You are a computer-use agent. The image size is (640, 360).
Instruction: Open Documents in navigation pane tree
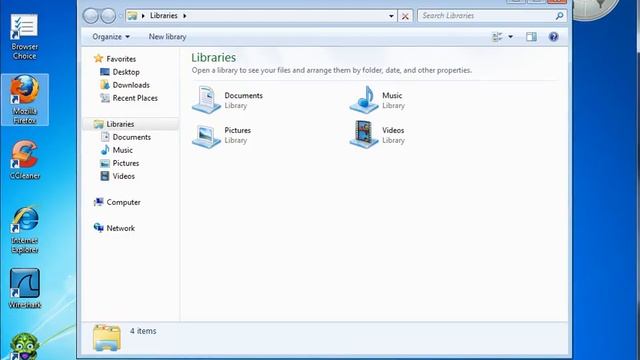132,137
